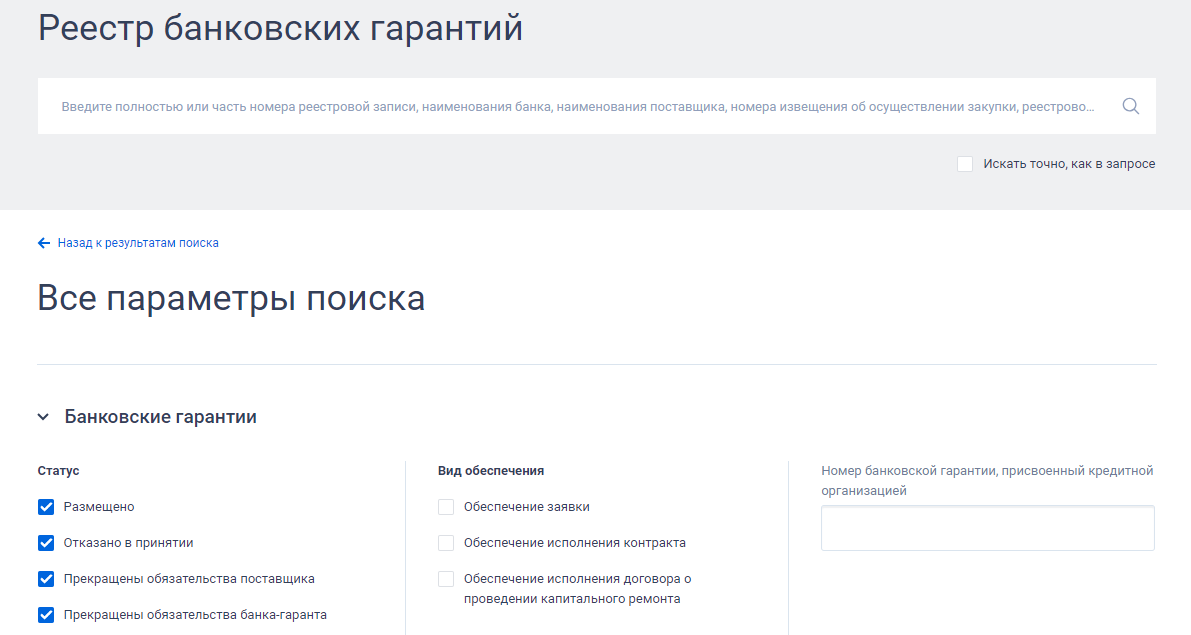Viewport: 1191px width, 635px height.
Task: Click the 'Все параметры поиска' heading
Action: click(x=231, y=298)
